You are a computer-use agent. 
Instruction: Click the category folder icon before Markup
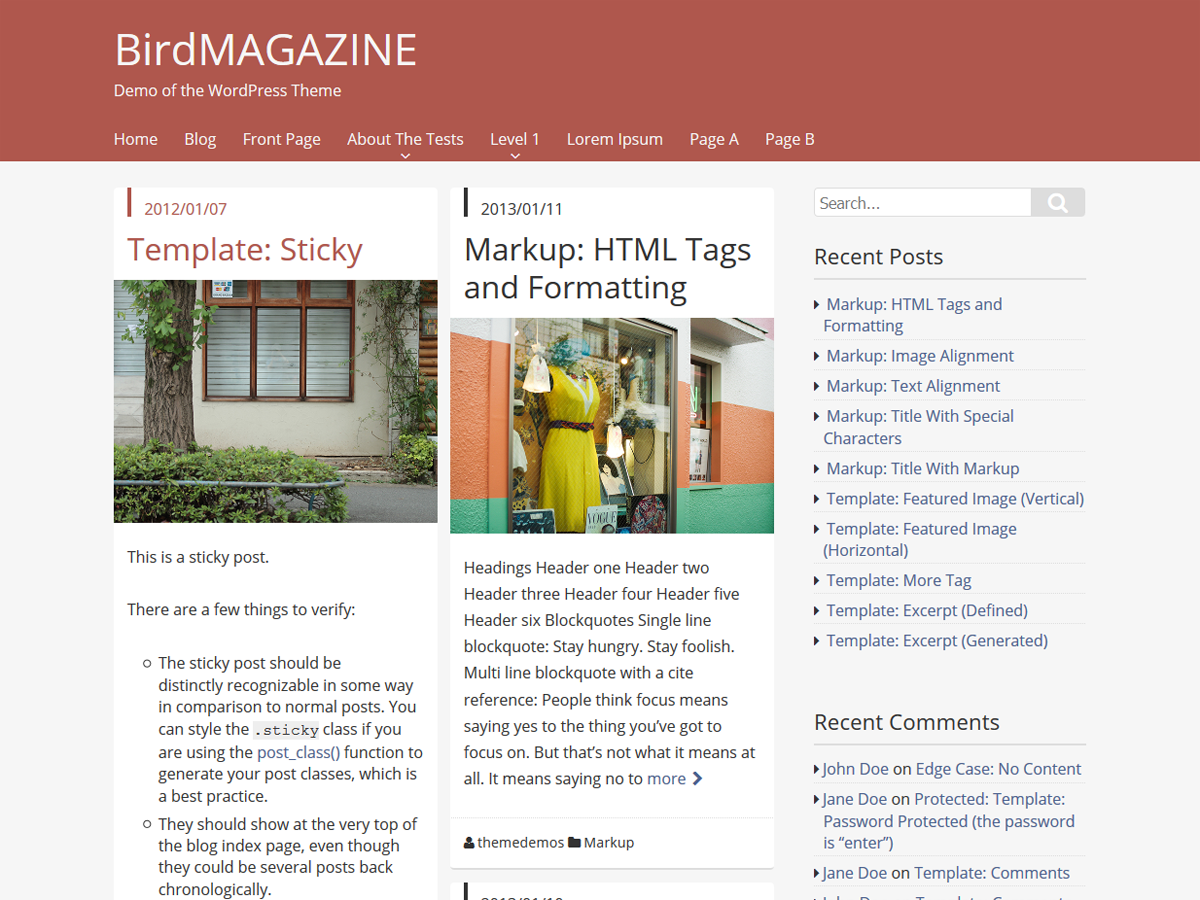pos(576,842)
